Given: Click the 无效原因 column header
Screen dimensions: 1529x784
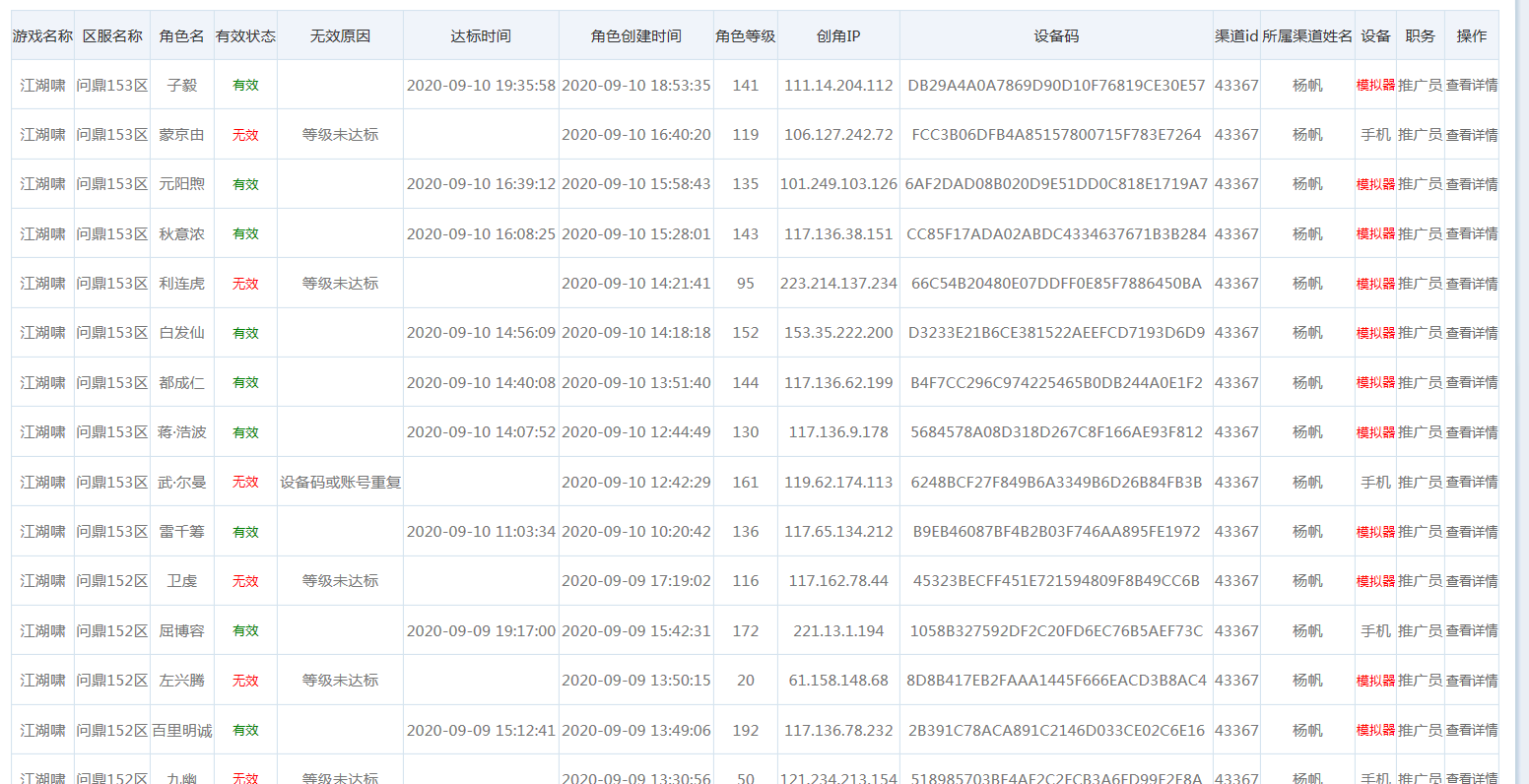Looking at the screenshot, I should tap(340, 36).
